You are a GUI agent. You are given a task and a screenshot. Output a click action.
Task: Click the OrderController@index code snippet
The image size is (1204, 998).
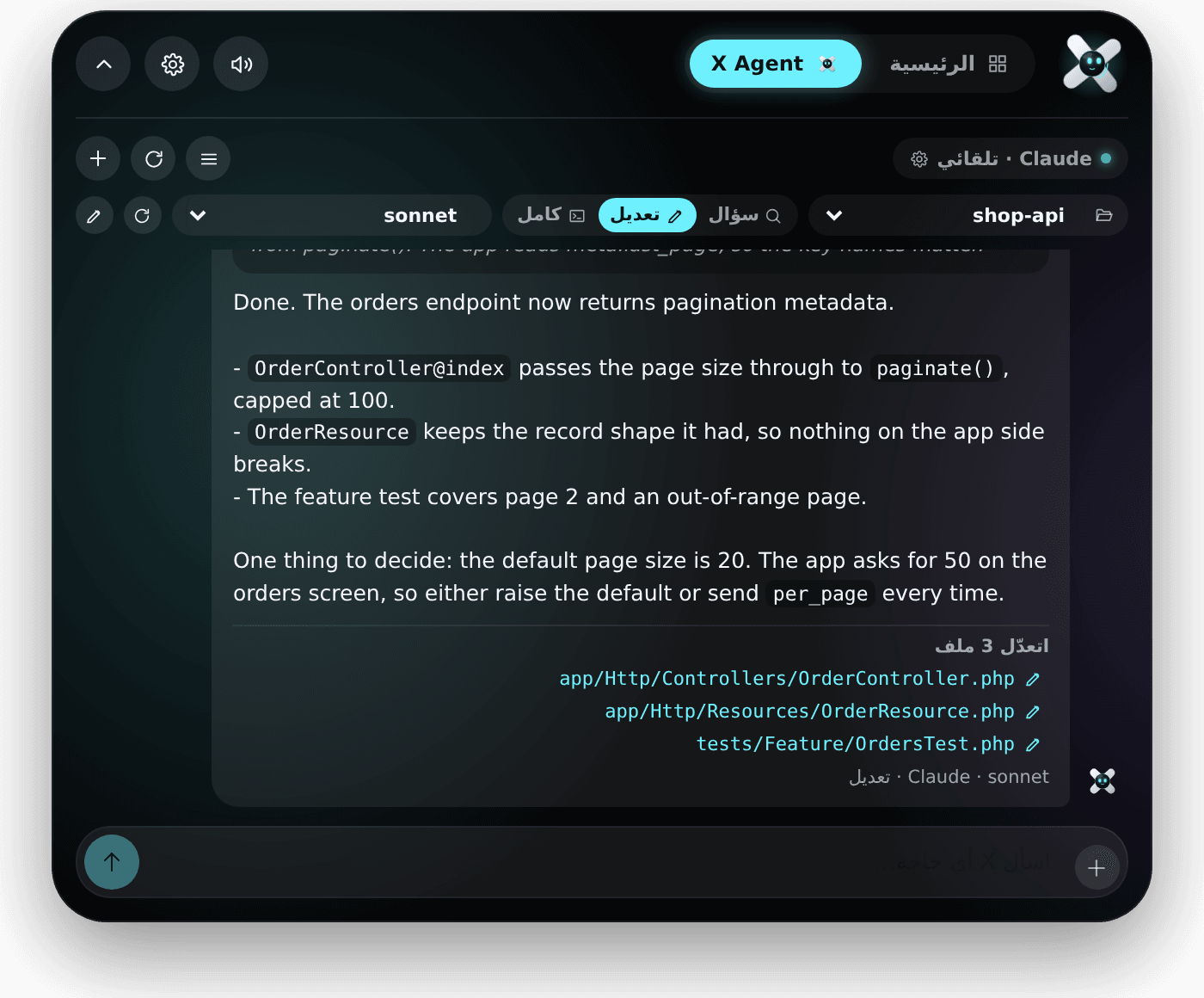379,368
